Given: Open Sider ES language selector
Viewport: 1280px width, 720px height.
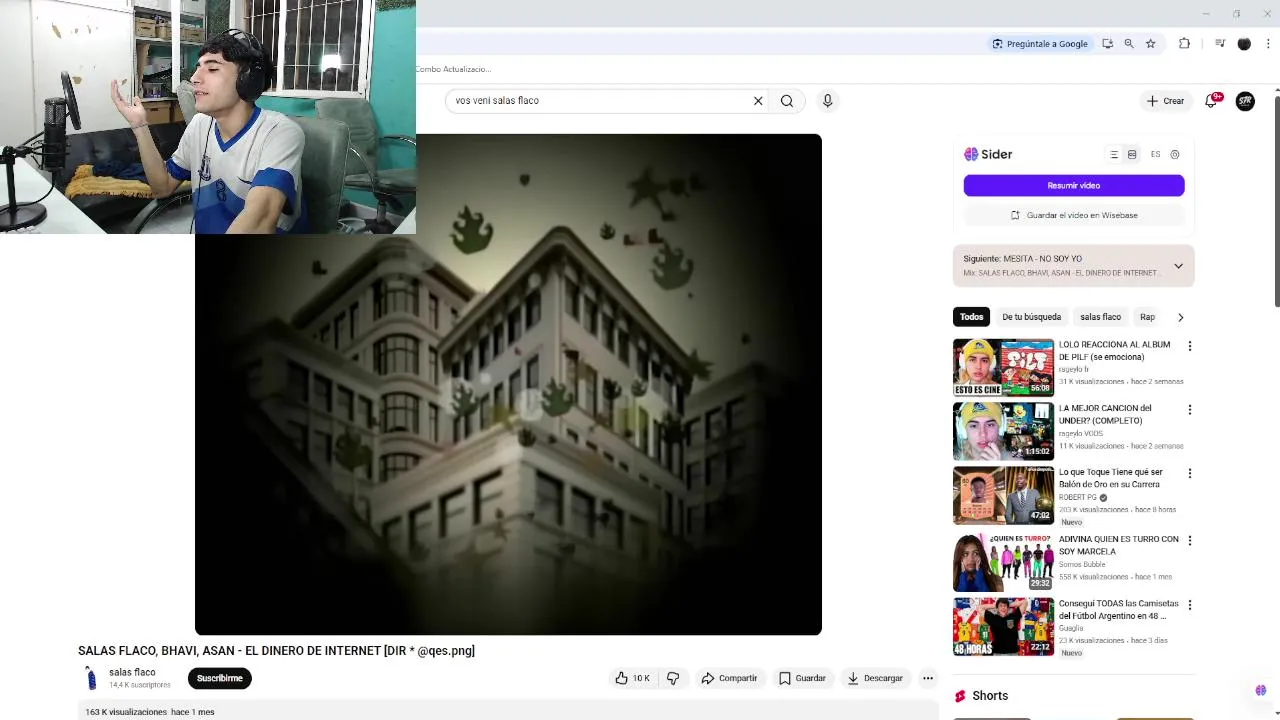Looking at the screenshot, I should pyautogui.click(x=1155, y=155).
